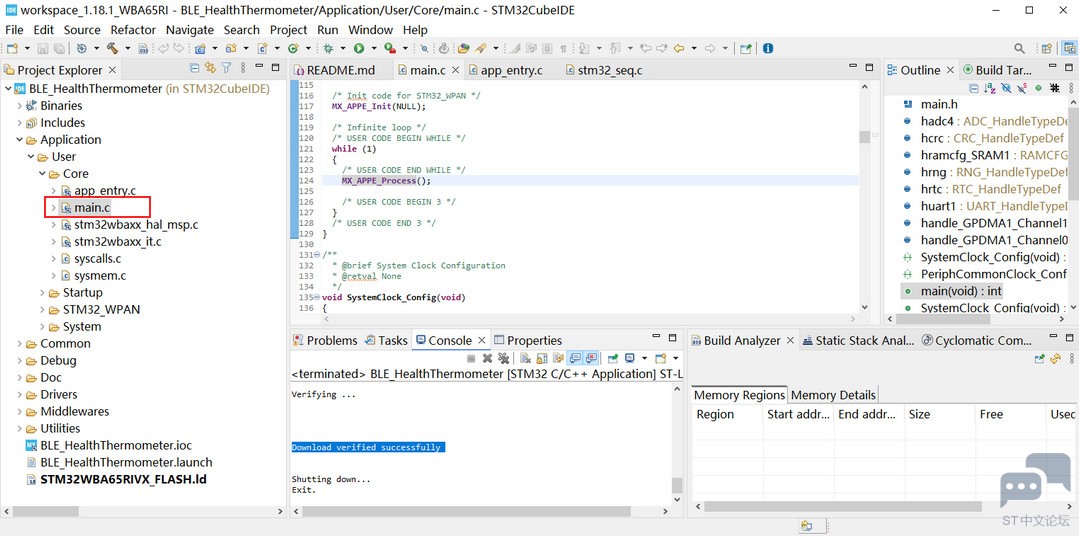This screenshot has height=536, width=1079.
Task: Sort Outline entries alphabetically
Action: coord(990,88)
